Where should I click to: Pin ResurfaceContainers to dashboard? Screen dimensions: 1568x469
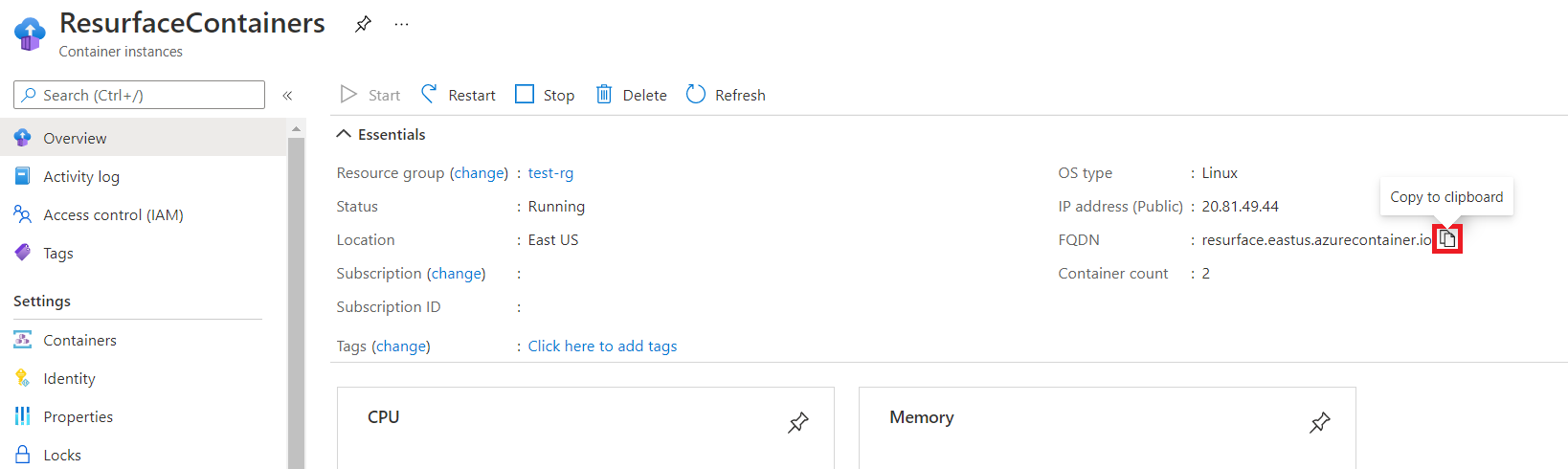click(363, 24)
